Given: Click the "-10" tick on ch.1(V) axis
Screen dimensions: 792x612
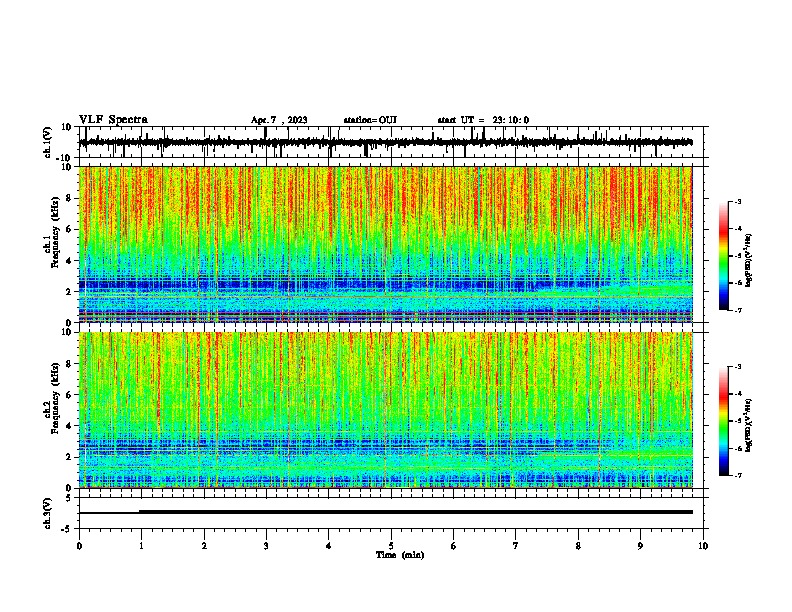Looking at the screenshot, I should tap(65, 158).
